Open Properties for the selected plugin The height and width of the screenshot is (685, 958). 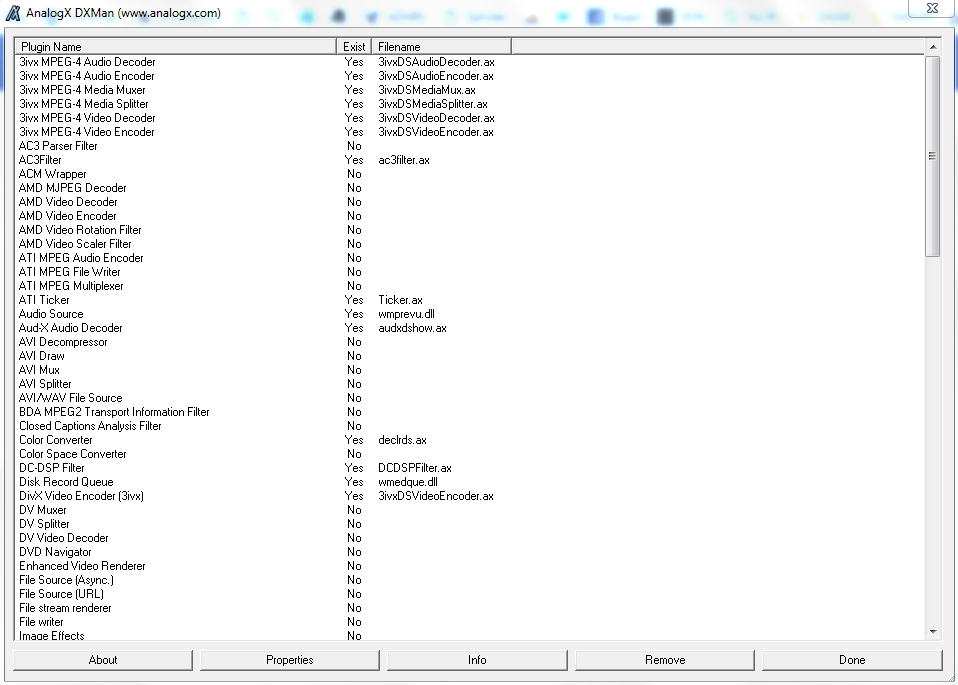point(290,660)
